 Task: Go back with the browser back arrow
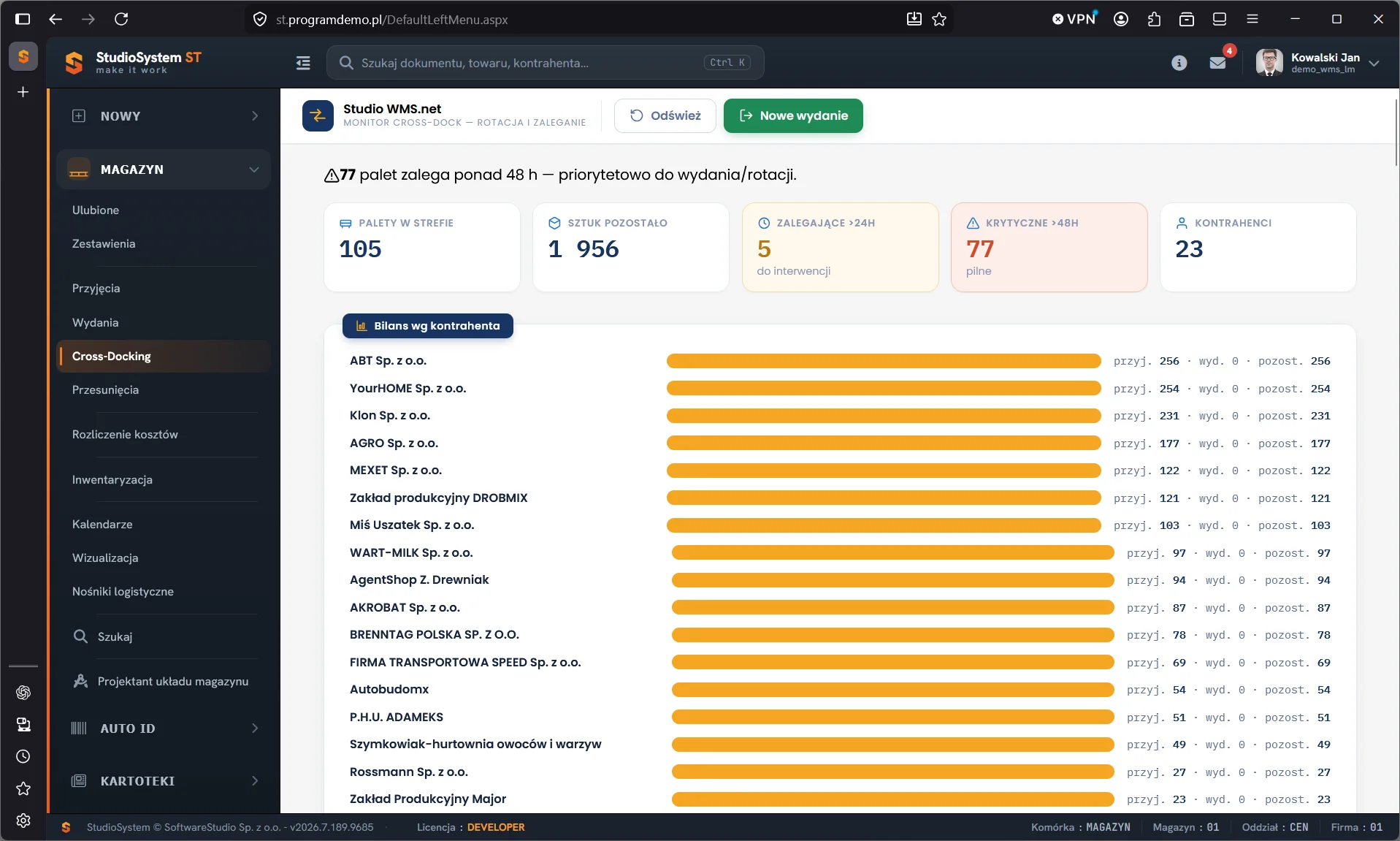tap(56, 19)
